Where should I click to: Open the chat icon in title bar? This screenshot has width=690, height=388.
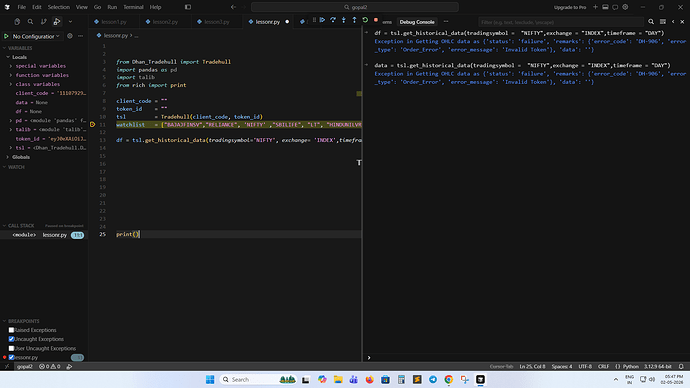click(x=615, y=7)
